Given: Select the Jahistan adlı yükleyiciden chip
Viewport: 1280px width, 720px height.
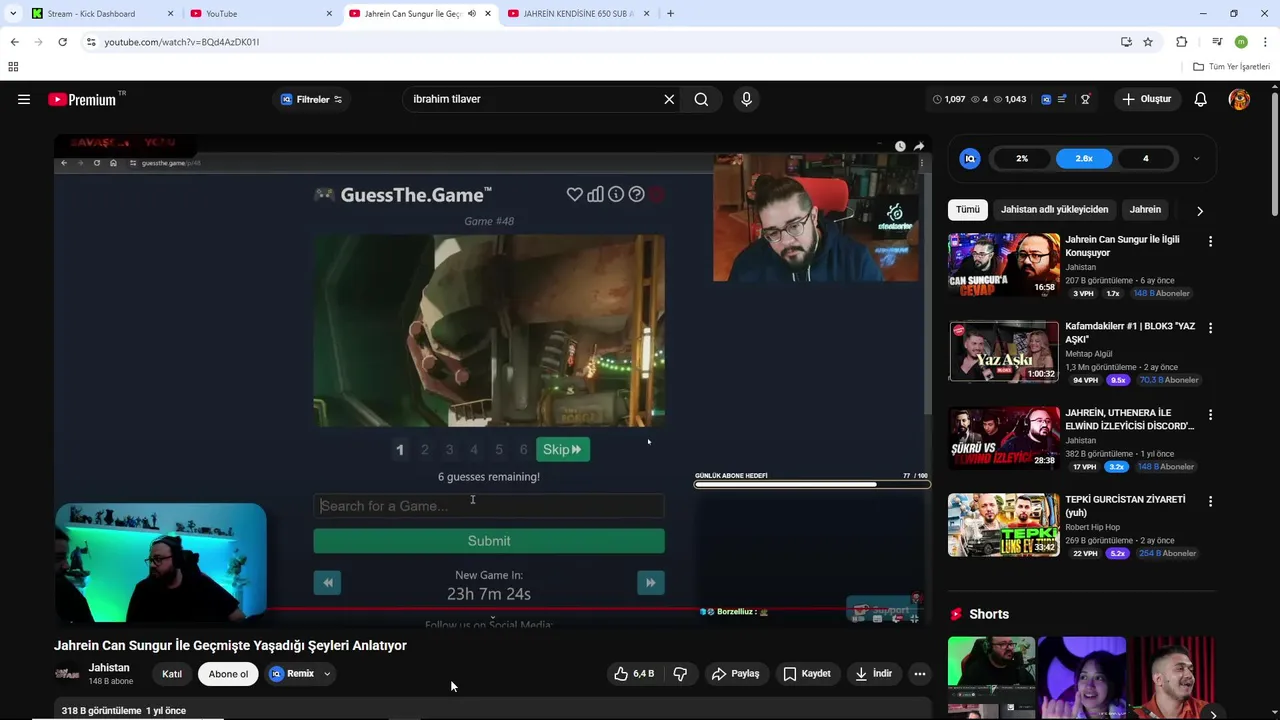Looking at the screenshot, I should (x=1054, y=210).
